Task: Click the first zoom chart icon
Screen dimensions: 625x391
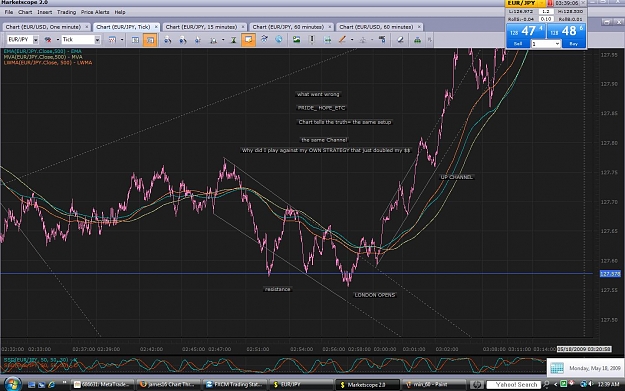Action: [168, 39]
